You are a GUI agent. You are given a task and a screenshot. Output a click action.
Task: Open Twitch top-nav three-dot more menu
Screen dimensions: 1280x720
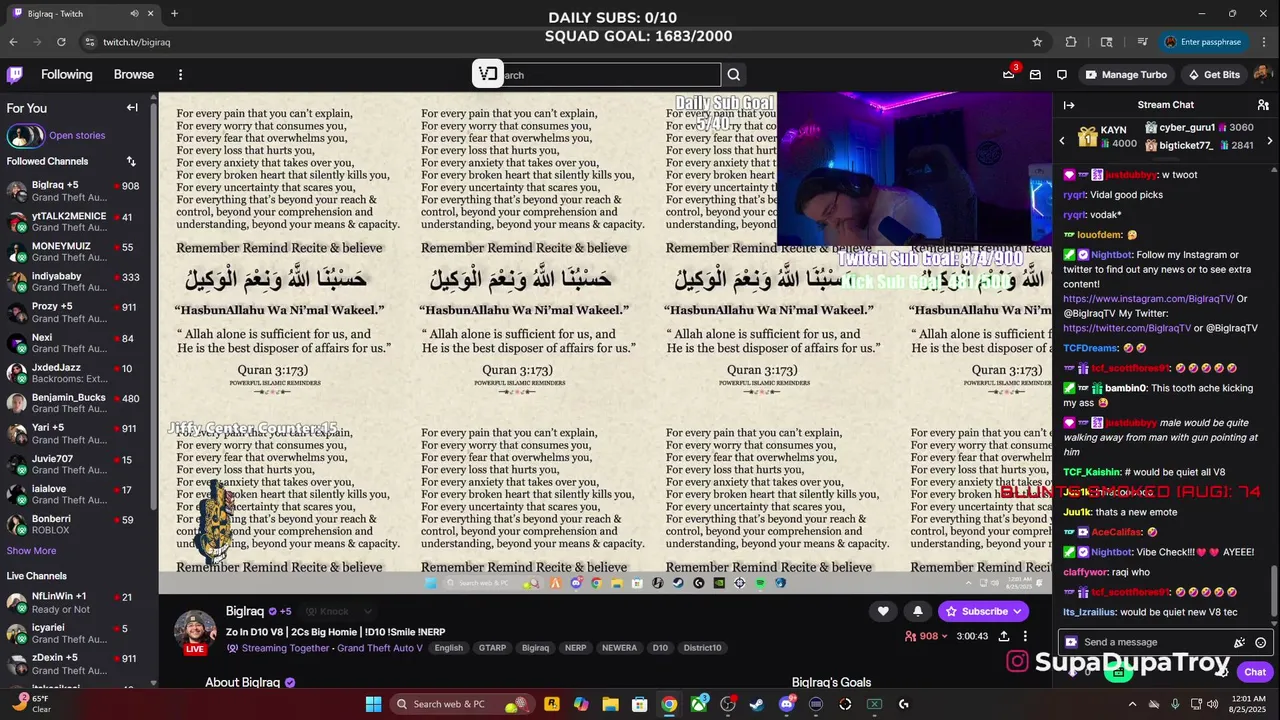(180, 75)
